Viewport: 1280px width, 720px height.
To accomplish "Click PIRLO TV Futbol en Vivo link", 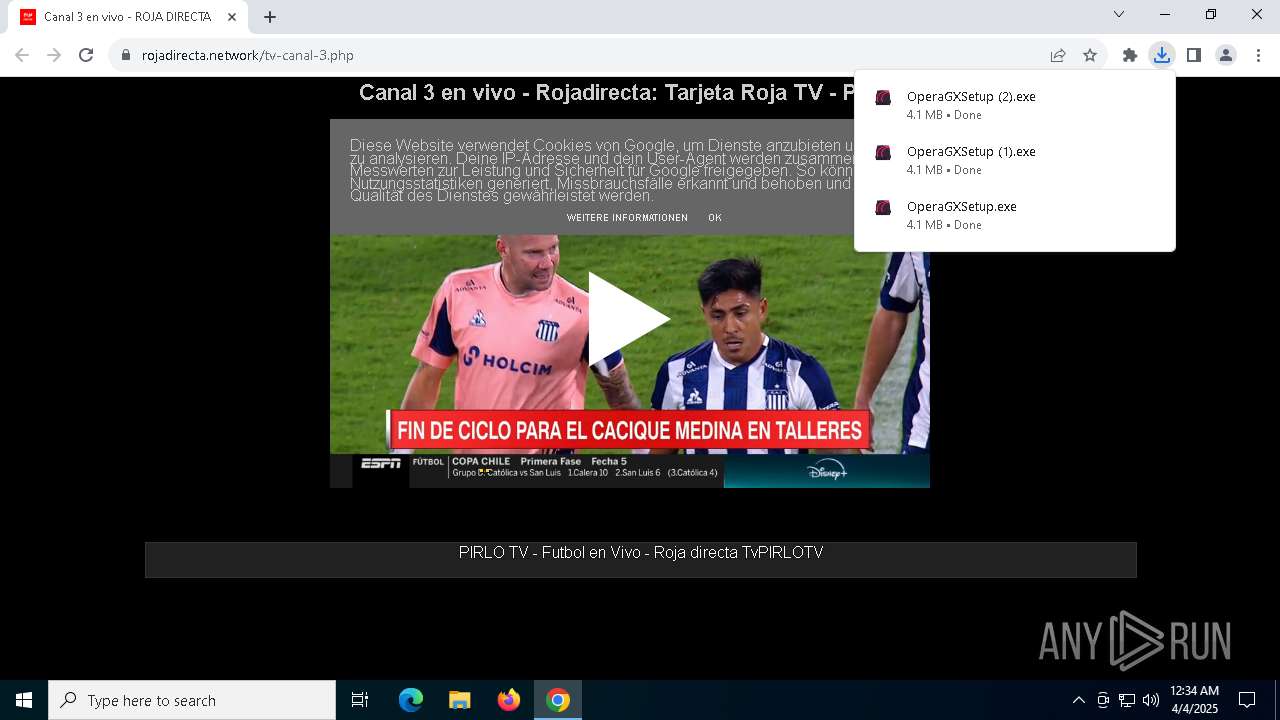I will [641, 553].
